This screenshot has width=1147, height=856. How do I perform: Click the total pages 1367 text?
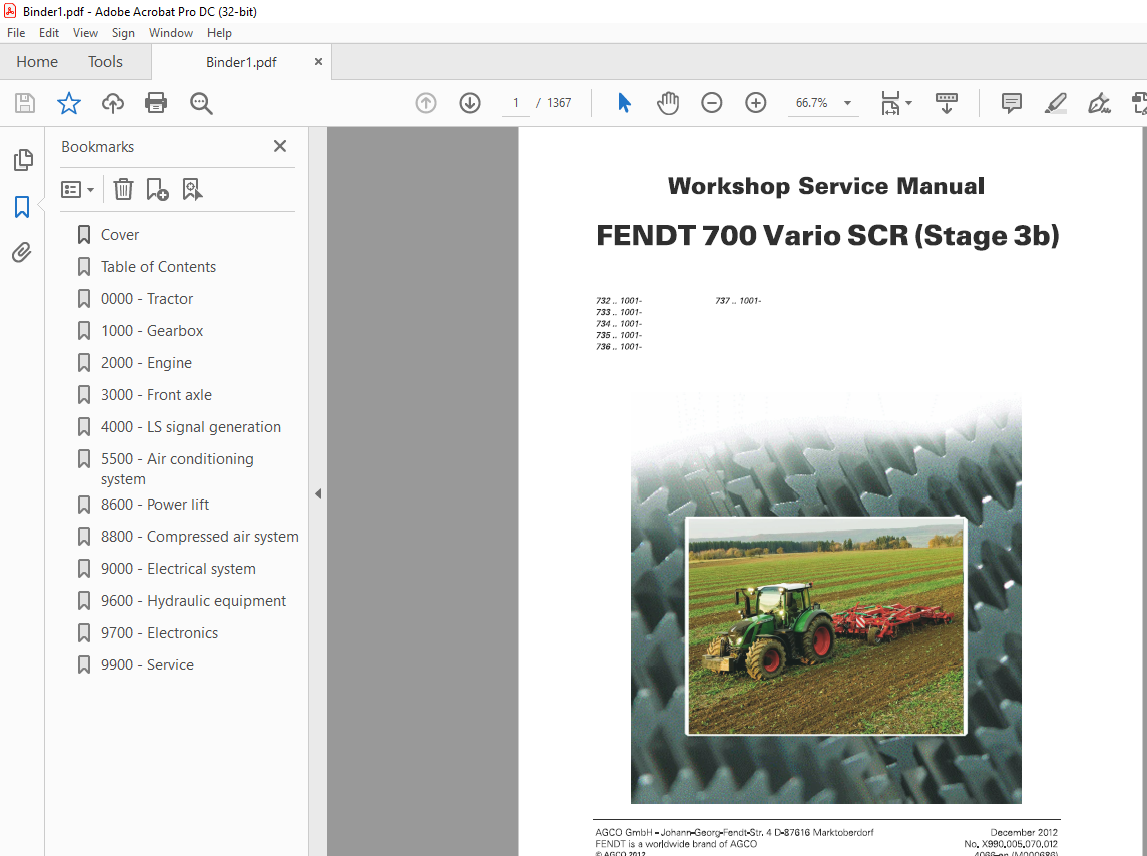559,103
